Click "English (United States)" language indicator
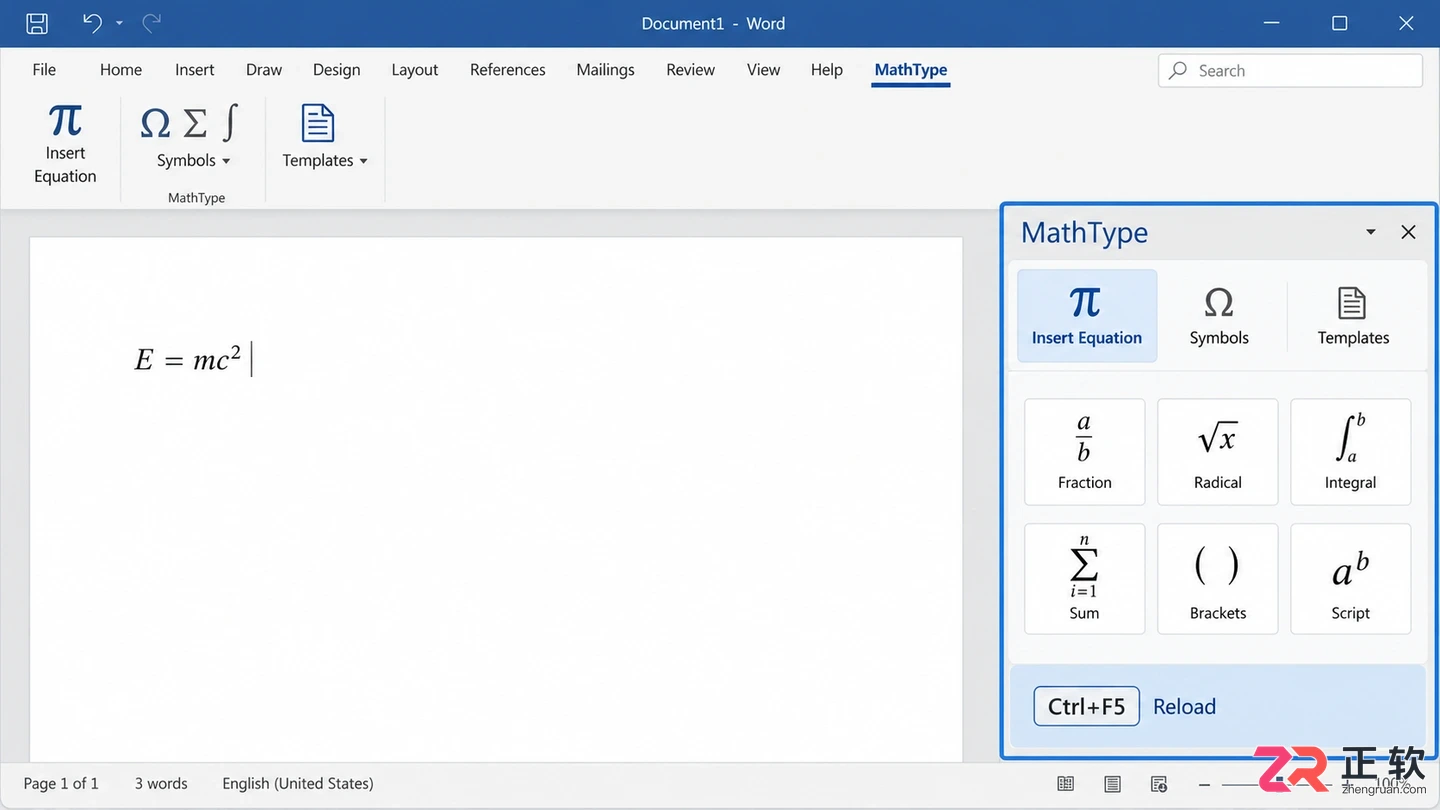Viewport: 1440px width, 810px height. pos(298,783)
